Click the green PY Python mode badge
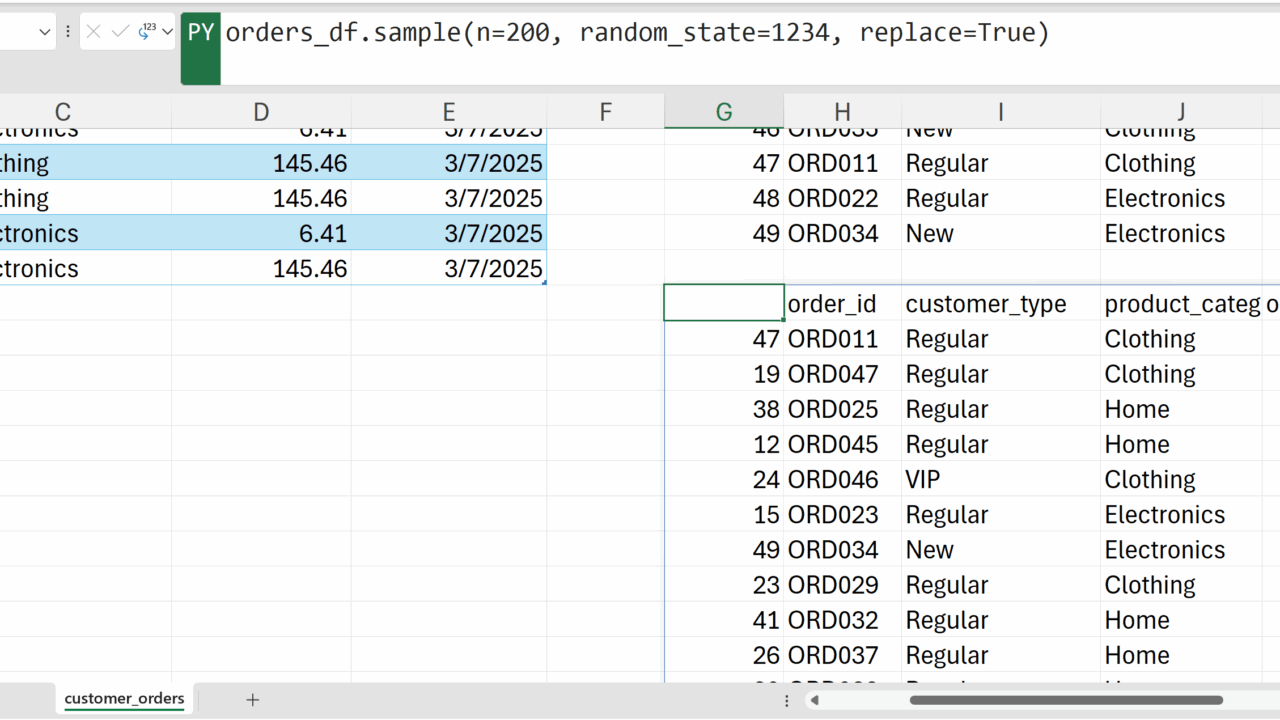 click(x=201, y=34)
